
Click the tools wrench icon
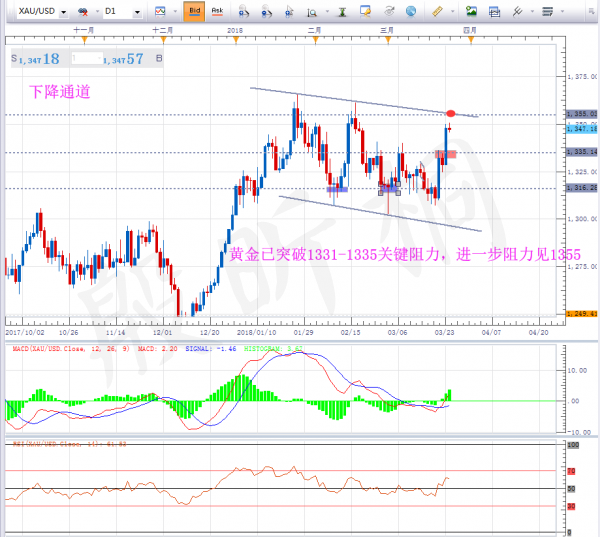tap(517, 12)
